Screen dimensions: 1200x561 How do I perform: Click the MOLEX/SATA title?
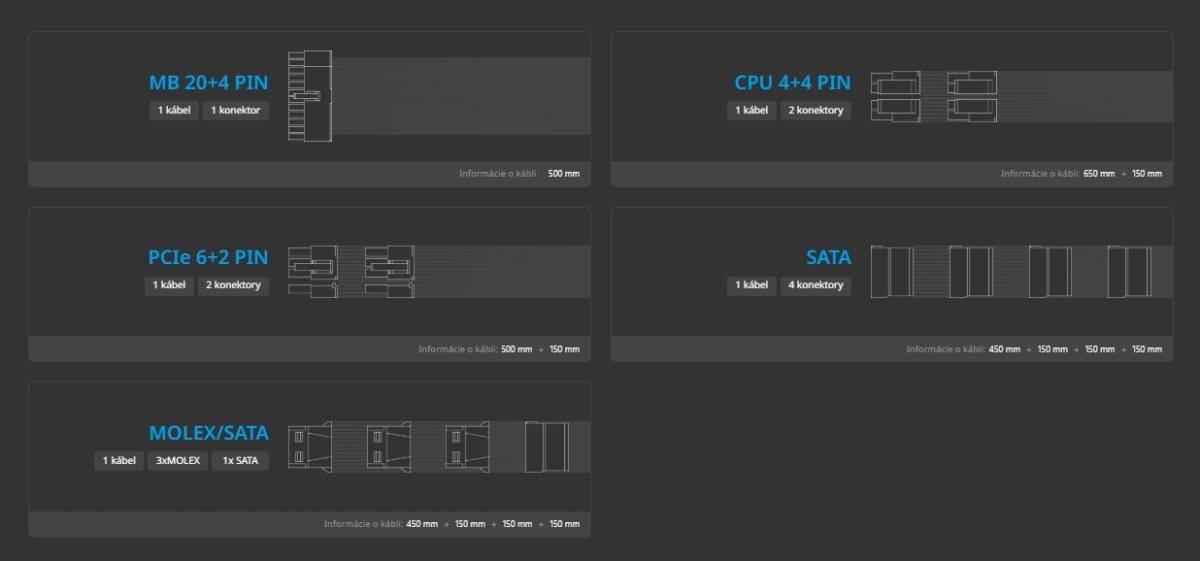pos(209,433)
